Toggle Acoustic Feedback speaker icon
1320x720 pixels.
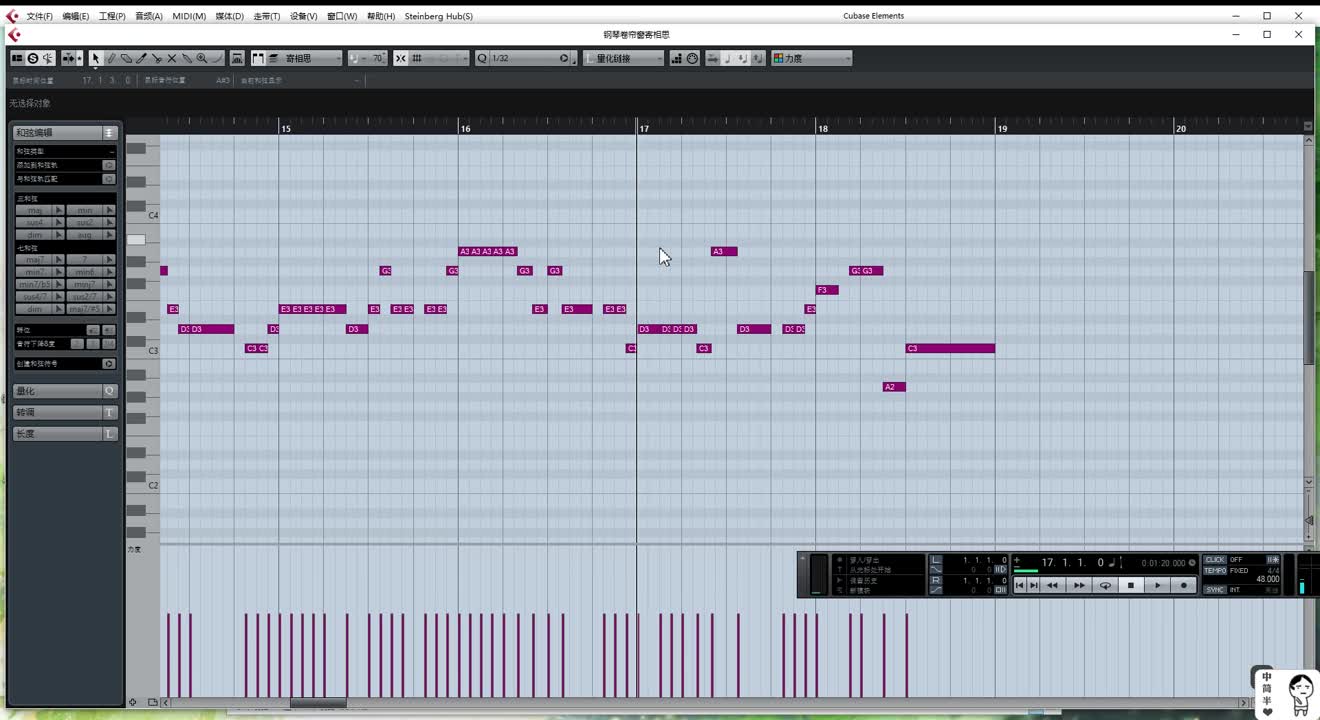pyautogui.click(x=47, y=58)
